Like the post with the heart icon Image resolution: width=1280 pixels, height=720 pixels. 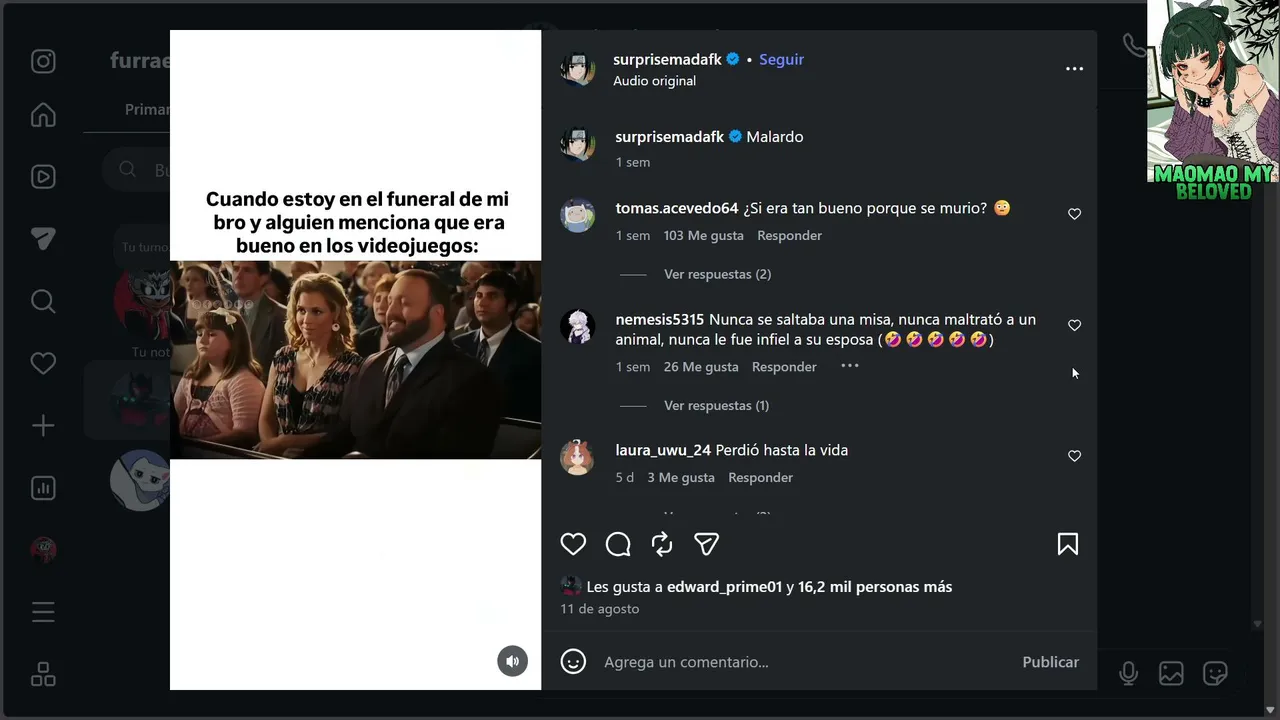(573, 544)
